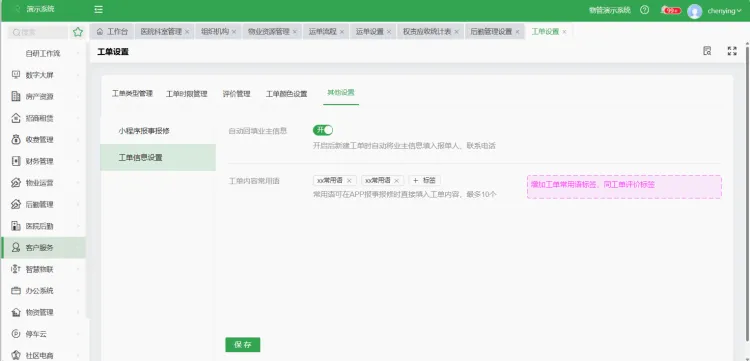
Task: Click the 工单内容常用语 label text
Action: tap(254, 181)
